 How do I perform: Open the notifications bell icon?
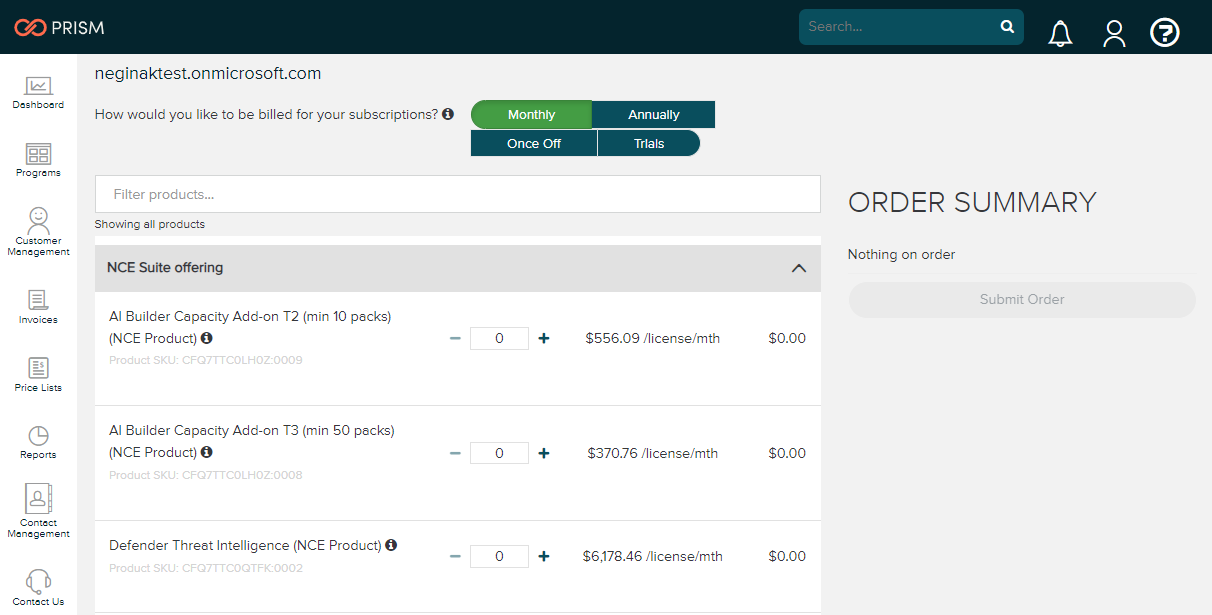pos(1060,33)
